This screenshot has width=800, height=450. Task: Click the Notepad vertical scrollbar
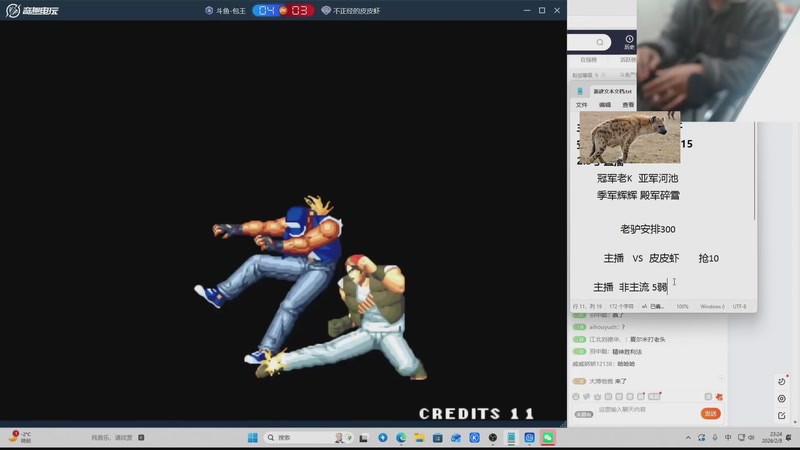coord(755,171)
